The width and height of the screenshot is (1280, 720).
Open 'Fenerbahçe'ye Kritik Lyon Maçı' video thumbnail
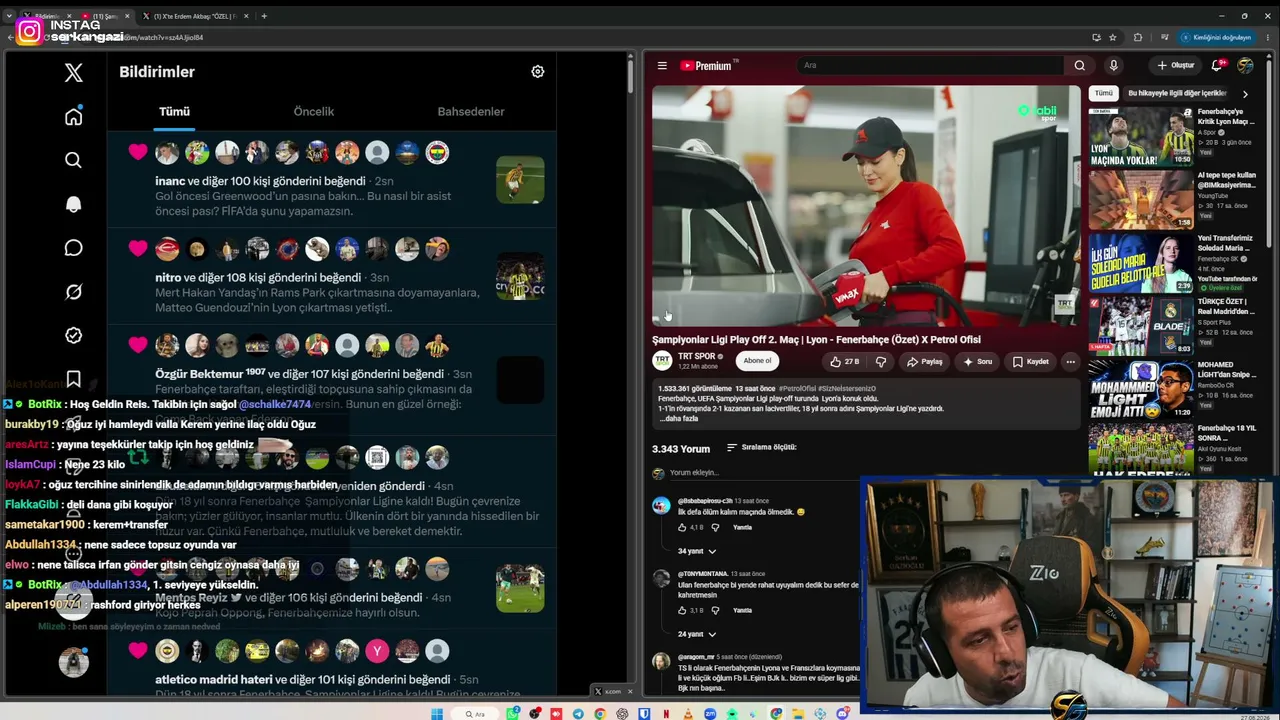(x=1141, y=135)
